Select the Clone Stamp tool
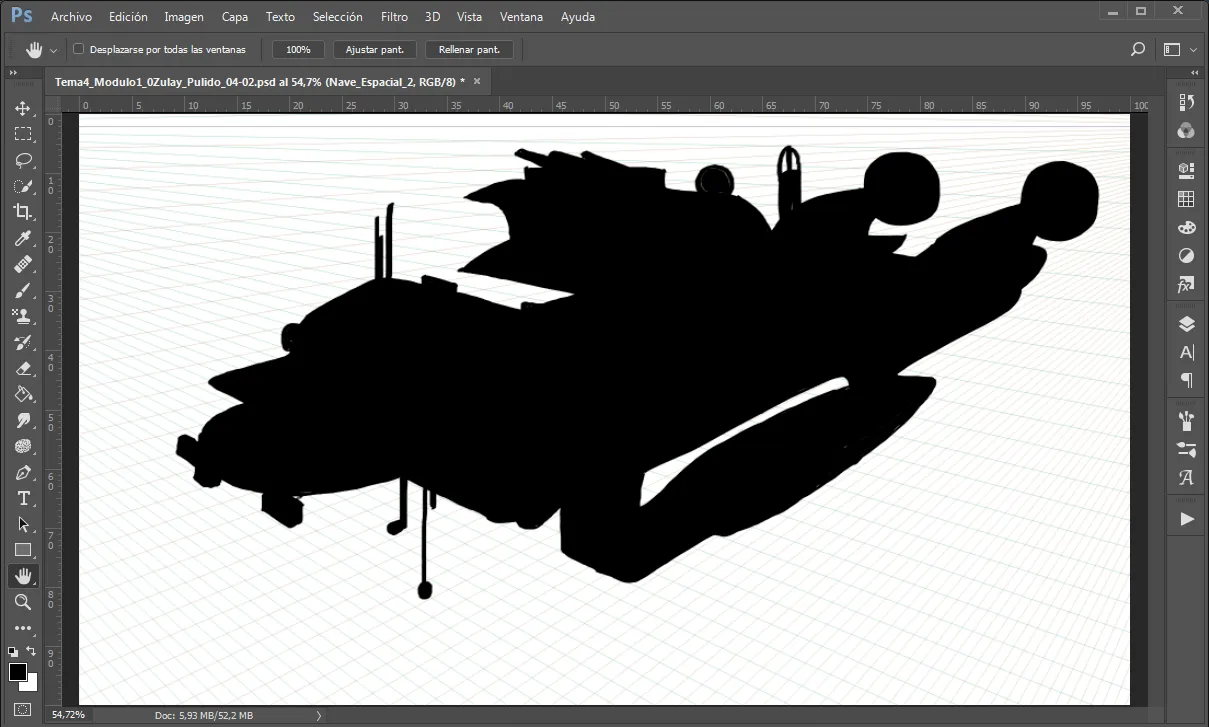1209x727 pixels. point(23,316)
